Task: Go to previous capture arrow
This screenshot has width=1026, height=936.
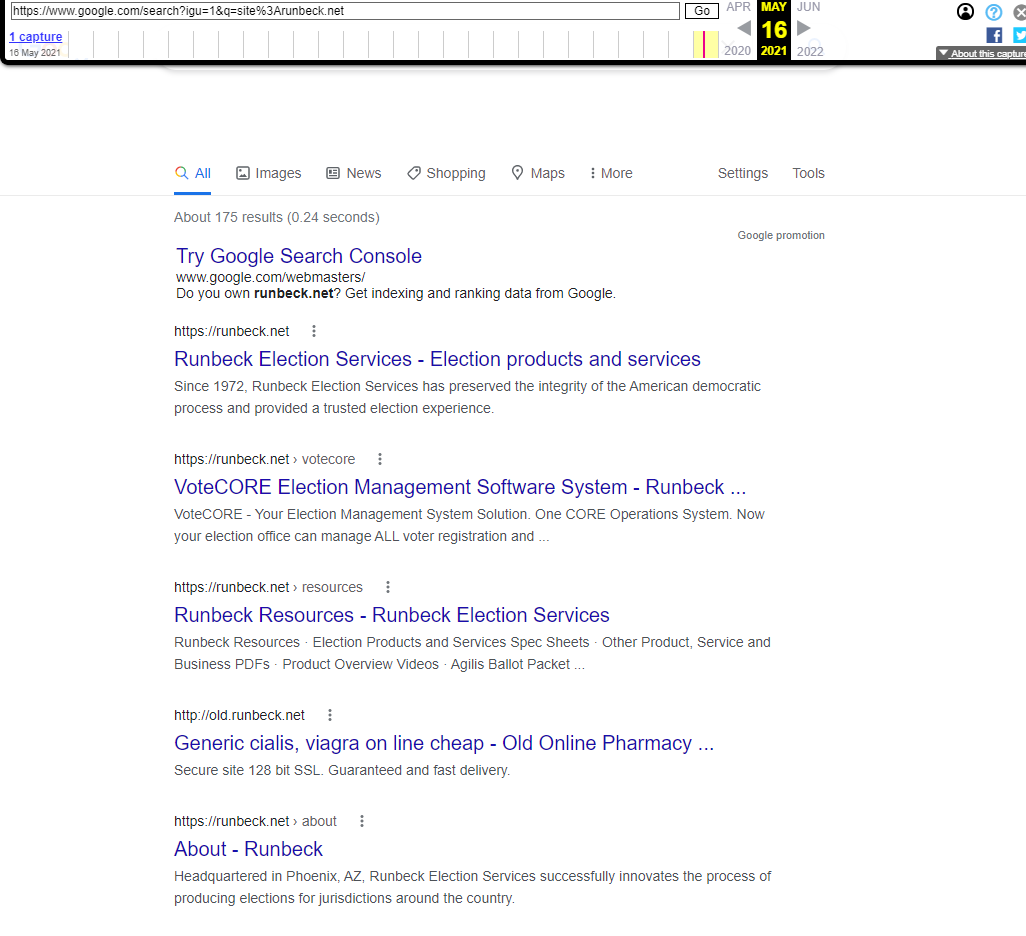Action: (744, 28)
